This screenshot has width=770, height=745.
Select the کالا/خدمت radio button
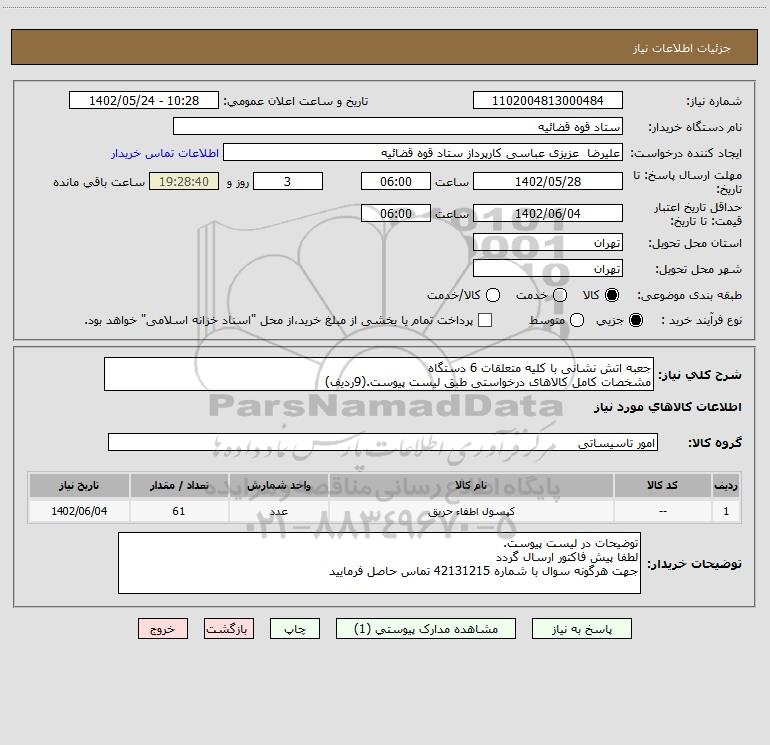493,295
